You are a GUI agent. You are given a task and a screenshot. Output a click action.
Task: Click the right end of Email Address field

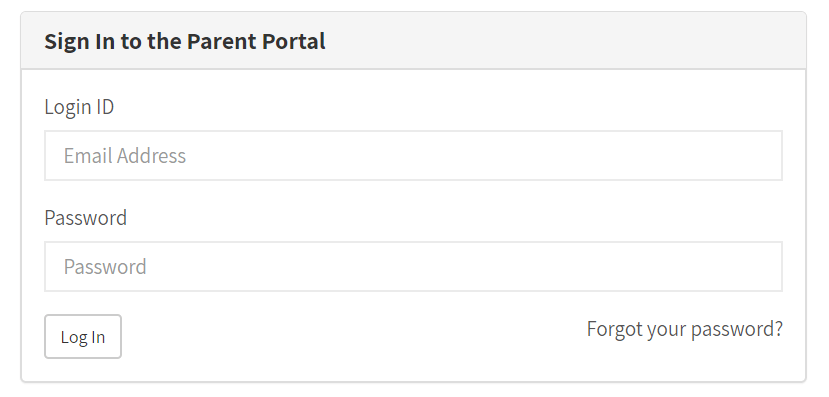tap(761, 155)
